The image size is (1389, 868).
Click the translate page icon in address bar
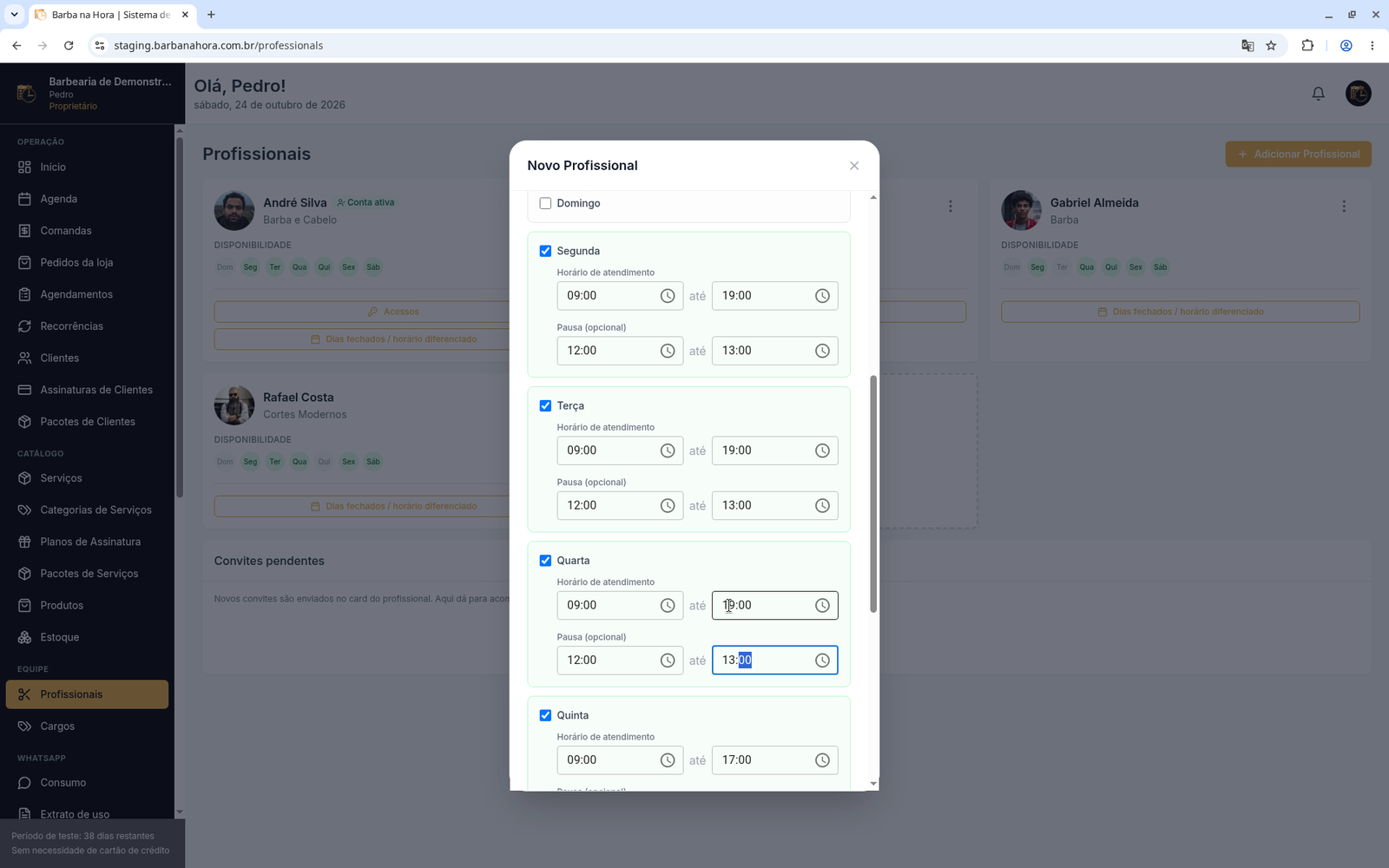click(x=1247, y=45)
